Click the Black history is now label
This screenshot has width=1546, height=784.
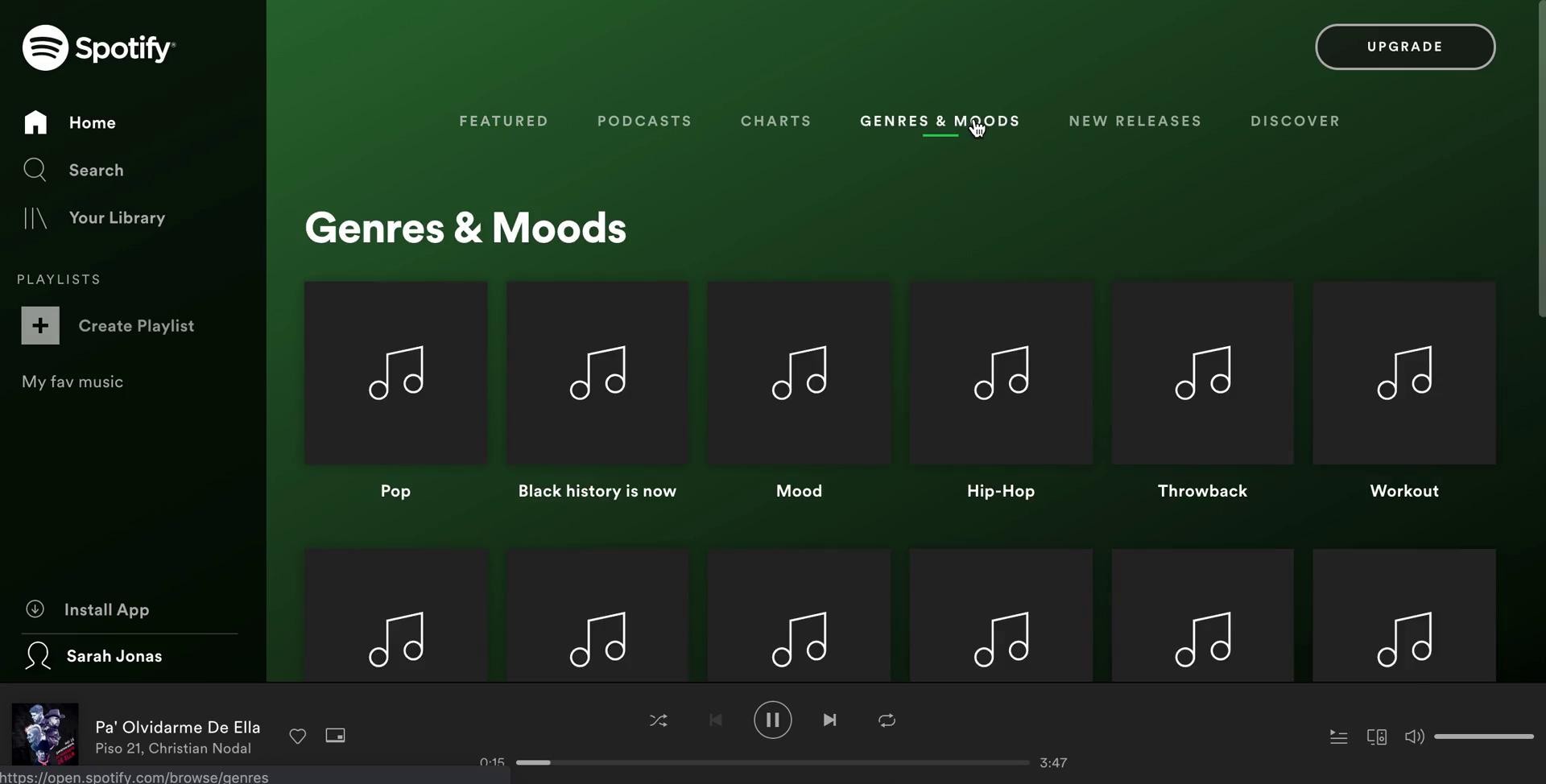(x=597, y=491)
